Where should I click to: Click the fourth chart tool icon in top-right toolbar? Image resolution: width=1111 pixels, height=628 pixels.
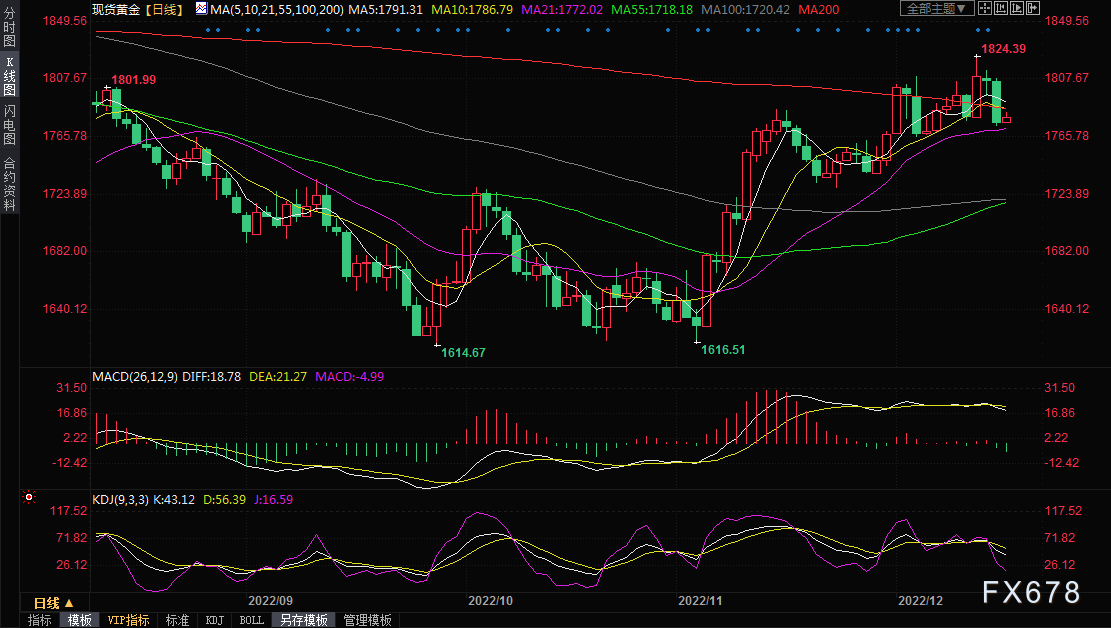[x=1035, y=9]
